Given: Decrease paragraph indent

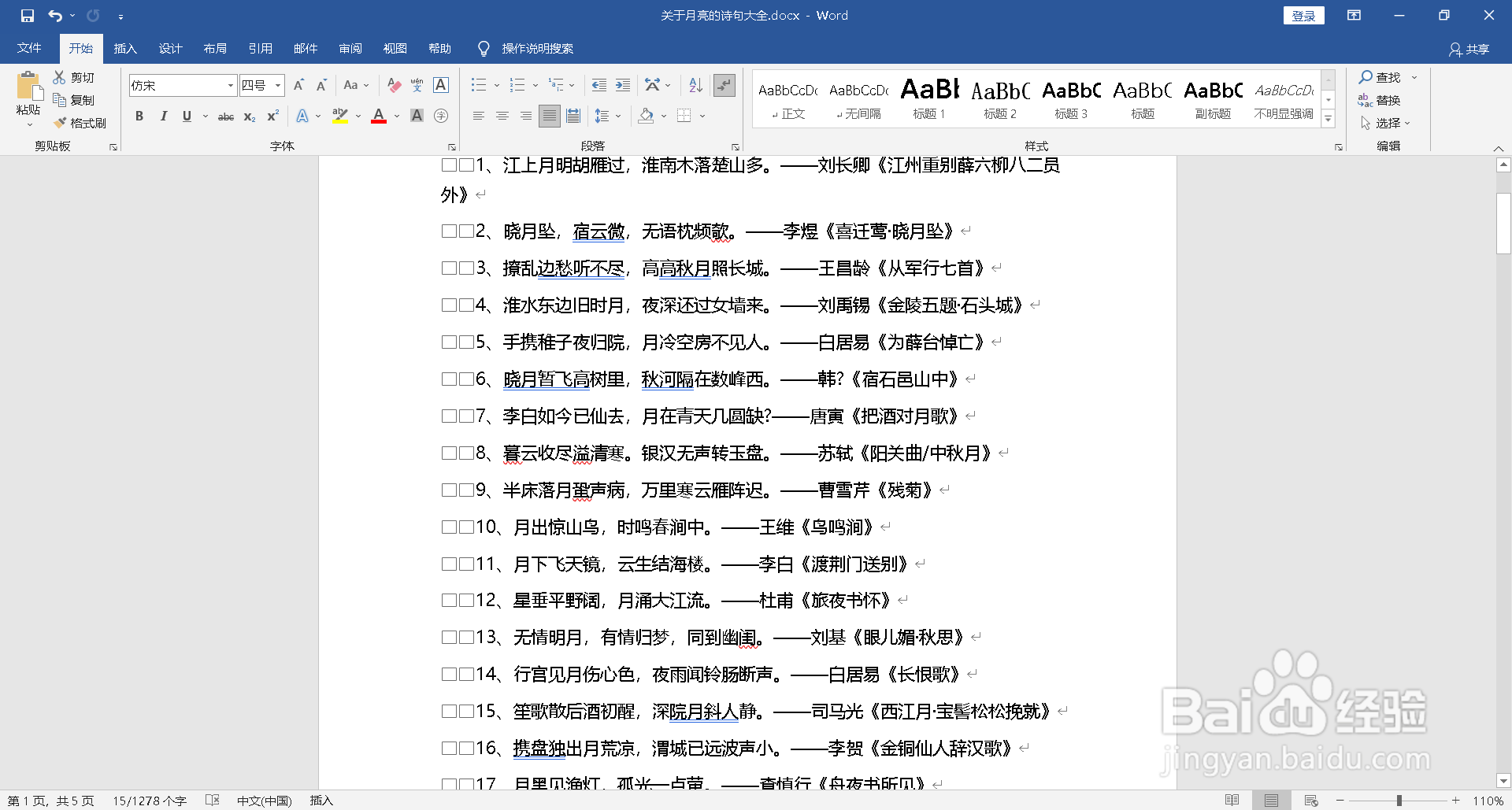Looking at the screenshot, I should 598,85.
